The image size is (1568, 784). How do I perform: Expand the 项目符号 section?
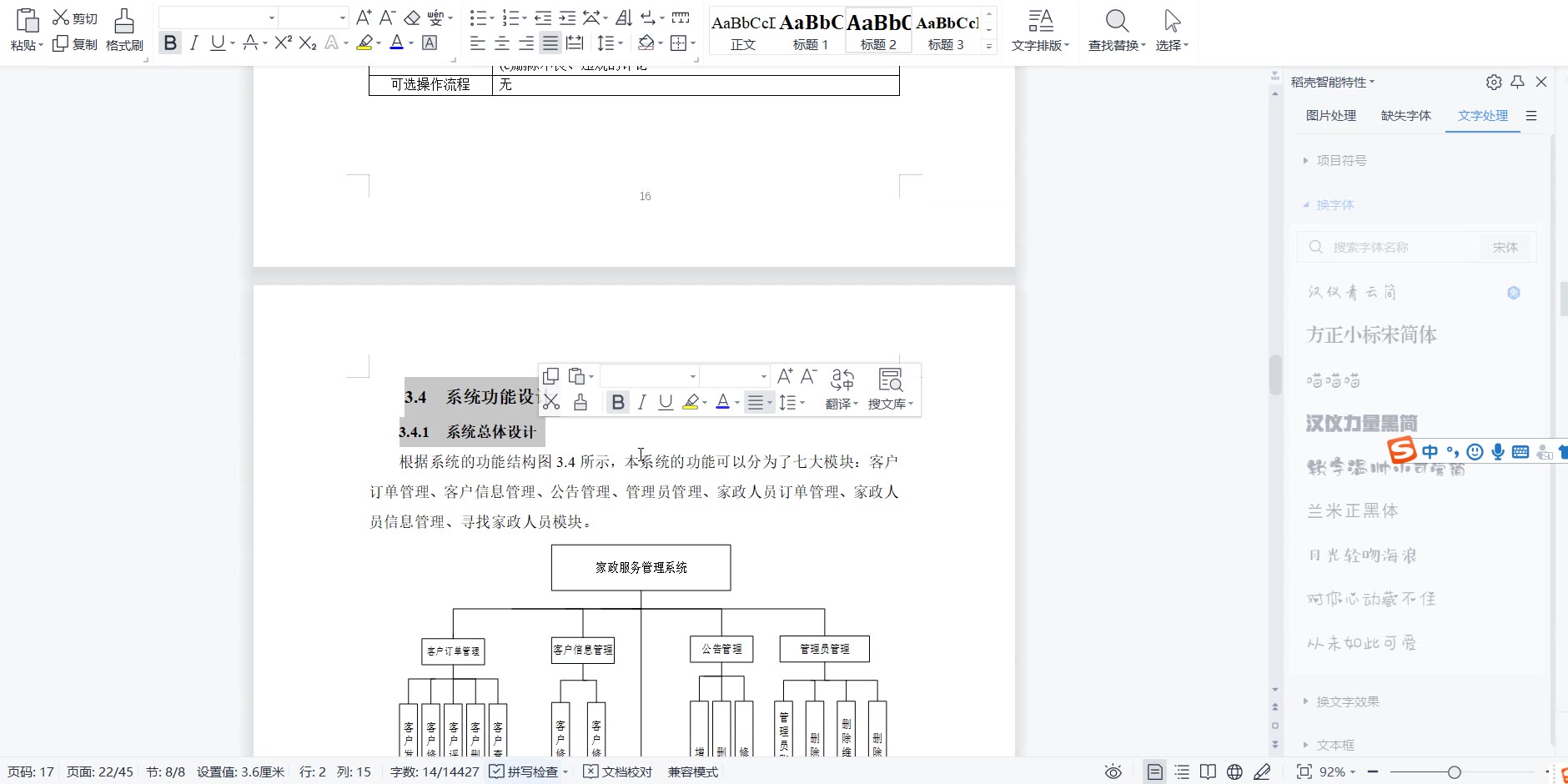(x=1341, y=160)
